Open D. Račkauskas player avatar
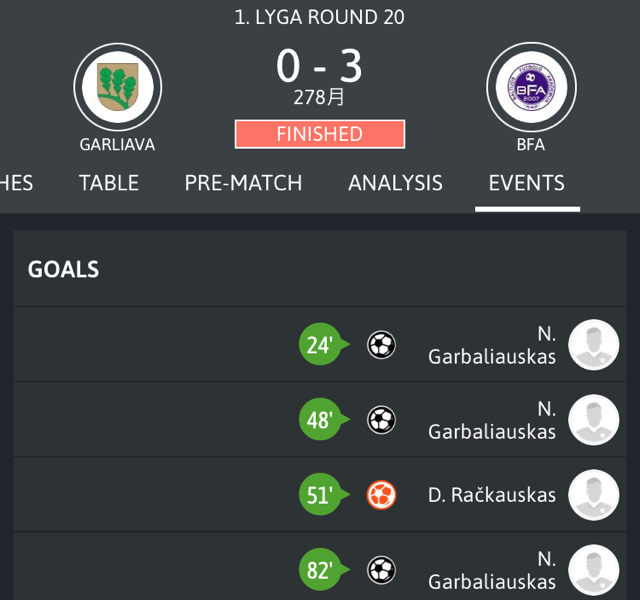640x600 pixels. [x=593, y=495]
